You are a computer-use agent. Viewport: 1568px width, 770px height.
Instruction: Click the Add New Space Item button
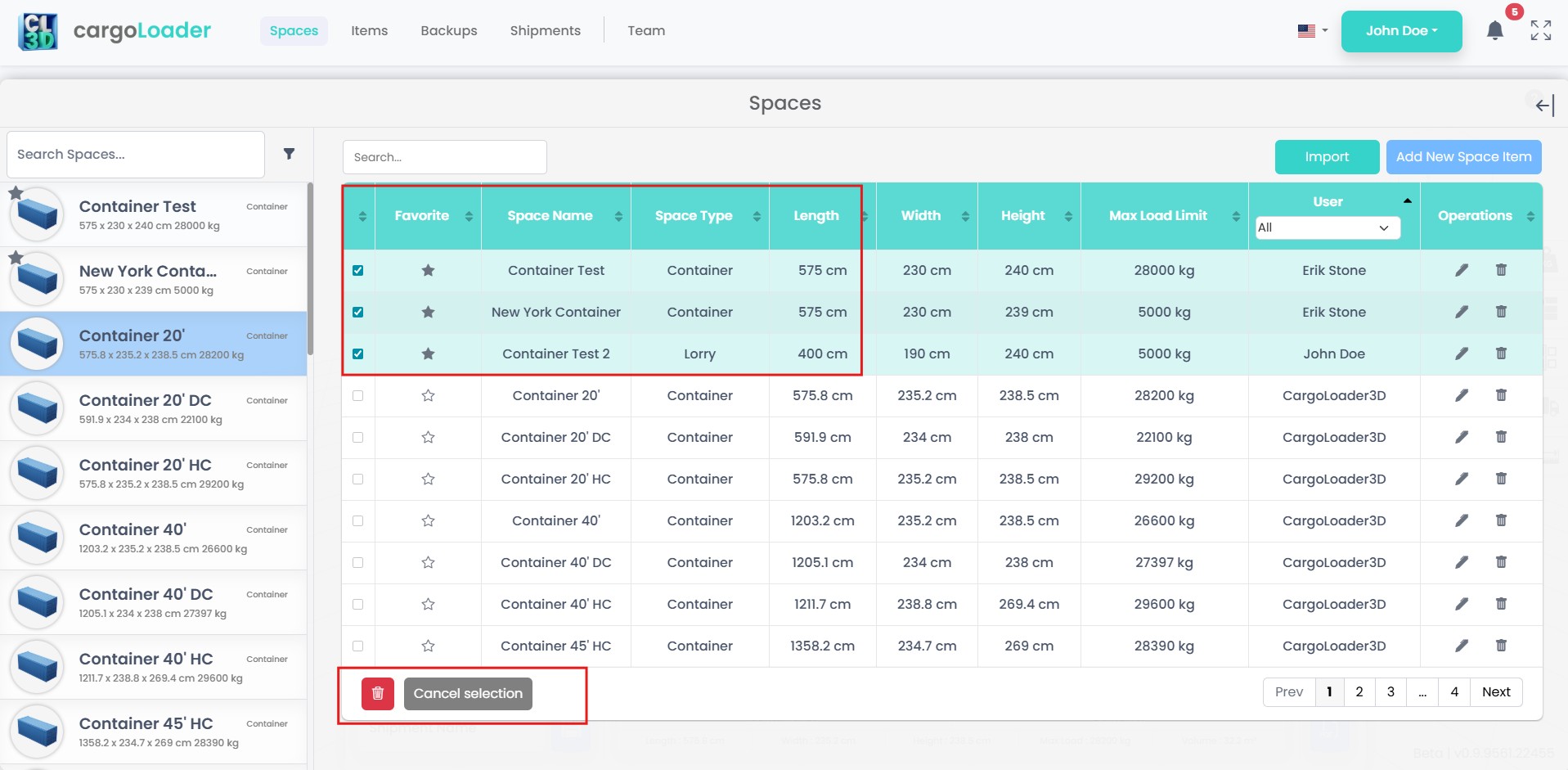(1462, 157)
